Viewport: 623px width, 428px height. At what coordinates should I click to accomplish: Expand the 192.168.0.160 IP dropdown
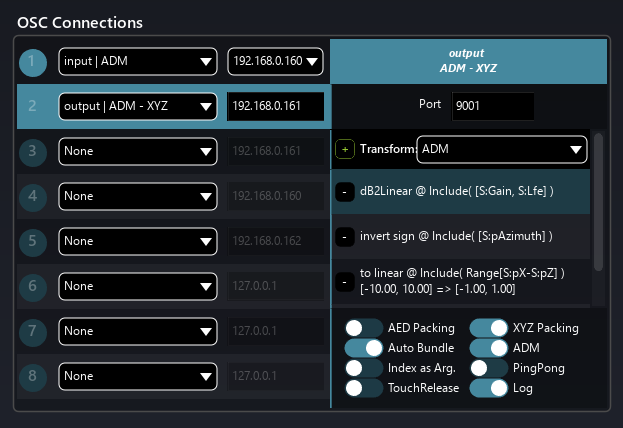275,63
